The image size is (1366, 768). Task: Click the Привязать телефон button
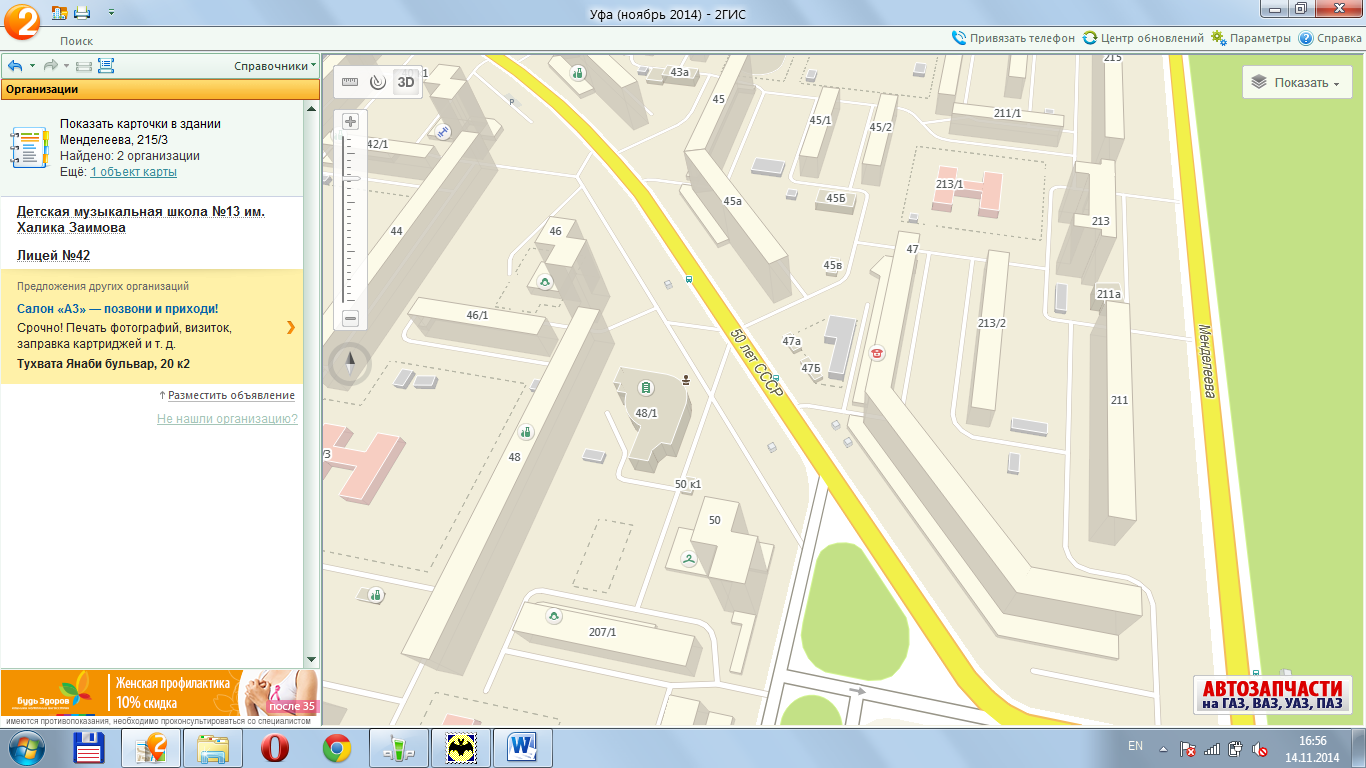click(1014, 38)
